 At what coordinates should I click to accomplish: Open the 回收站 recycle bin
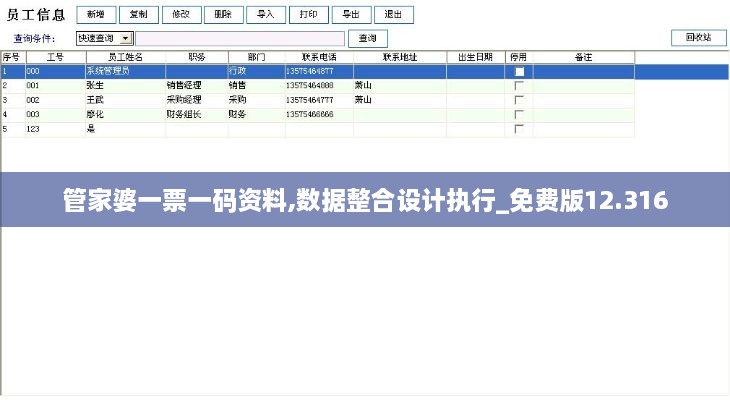point(699,38)
